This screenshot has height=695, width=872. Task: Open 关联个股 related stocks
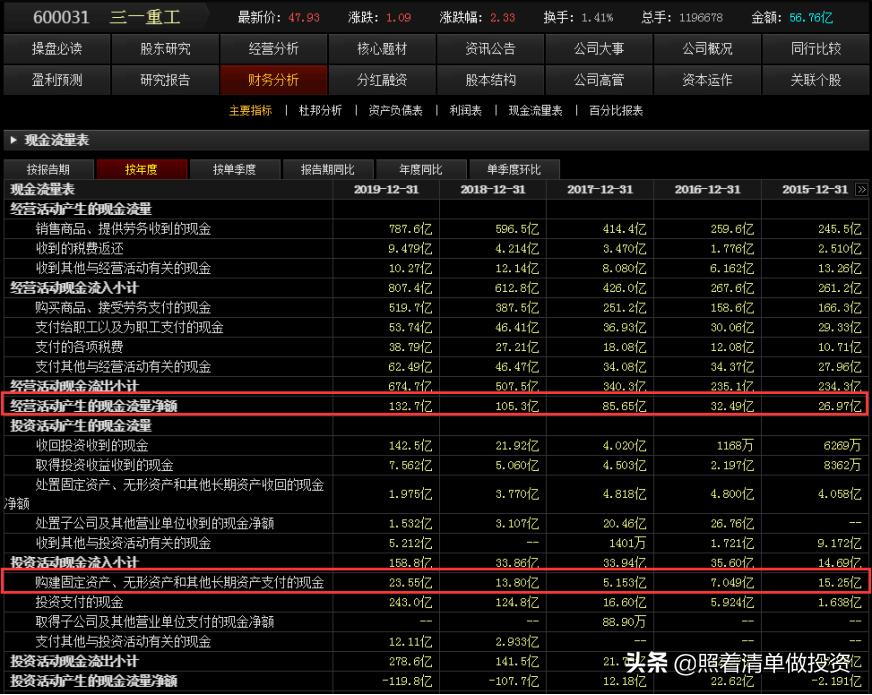point(817,80)
